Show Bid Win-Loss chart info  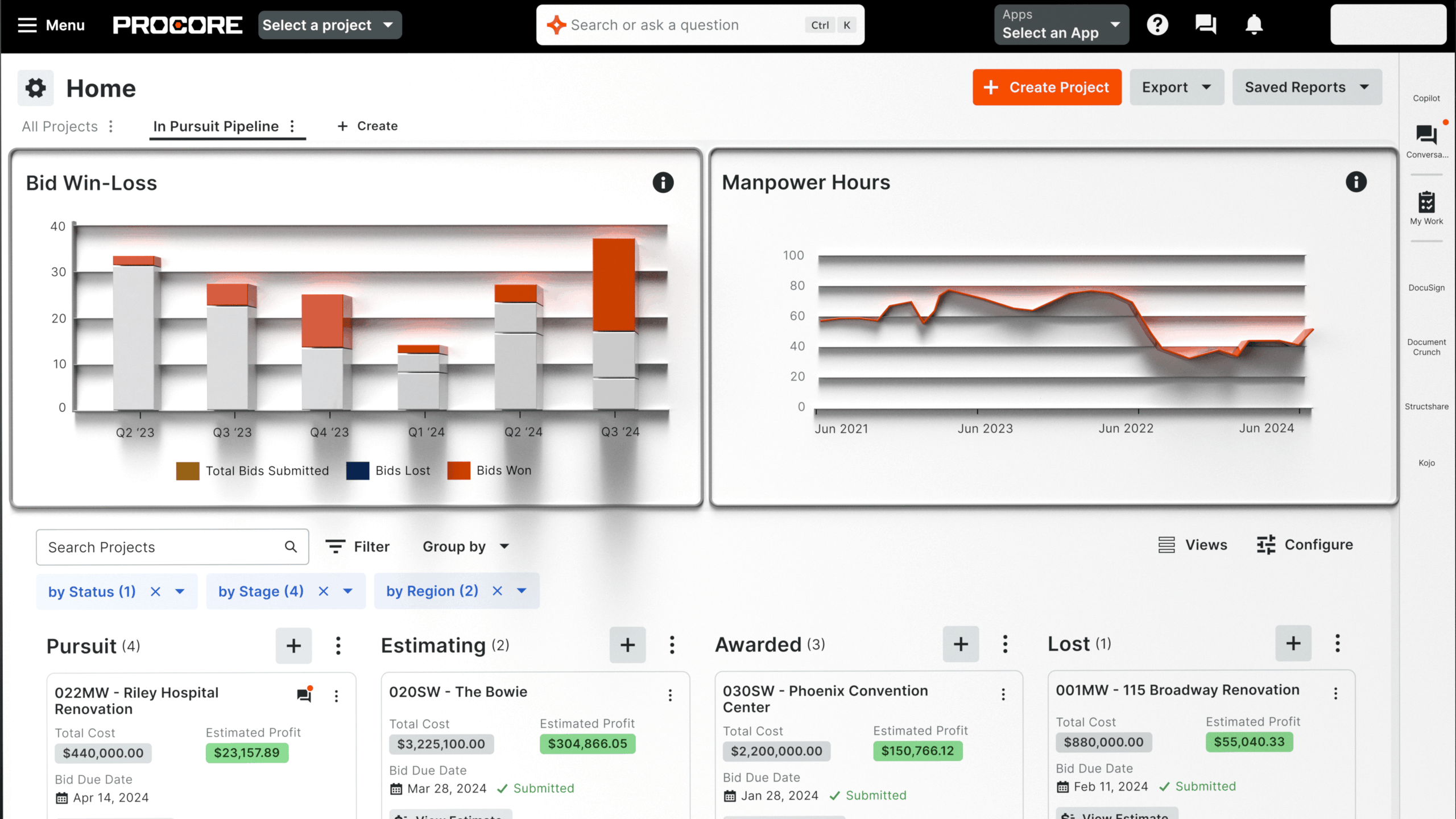pos(663,183)
